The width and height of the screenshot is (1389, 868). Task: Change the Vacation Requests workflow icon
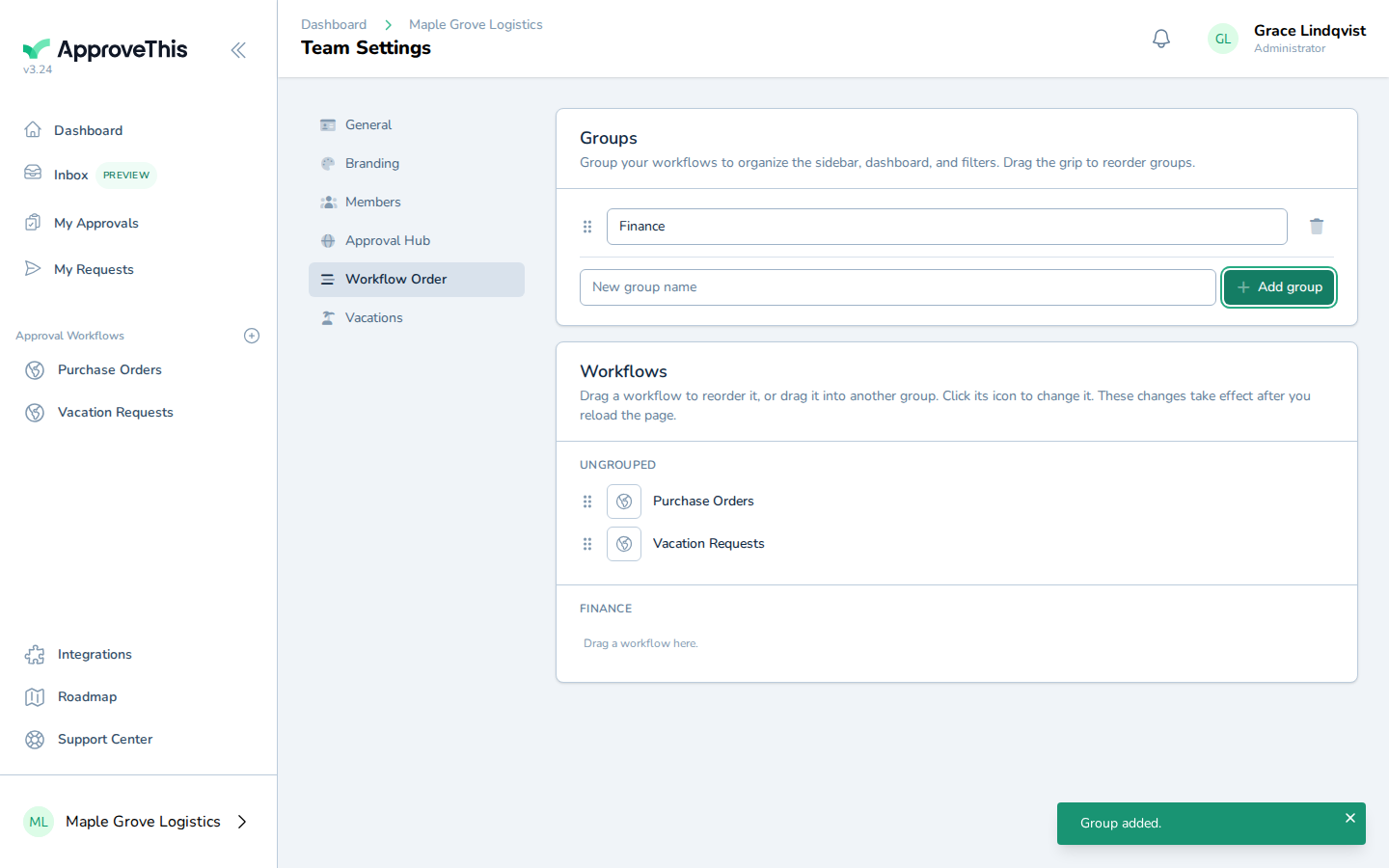[624, 544]
